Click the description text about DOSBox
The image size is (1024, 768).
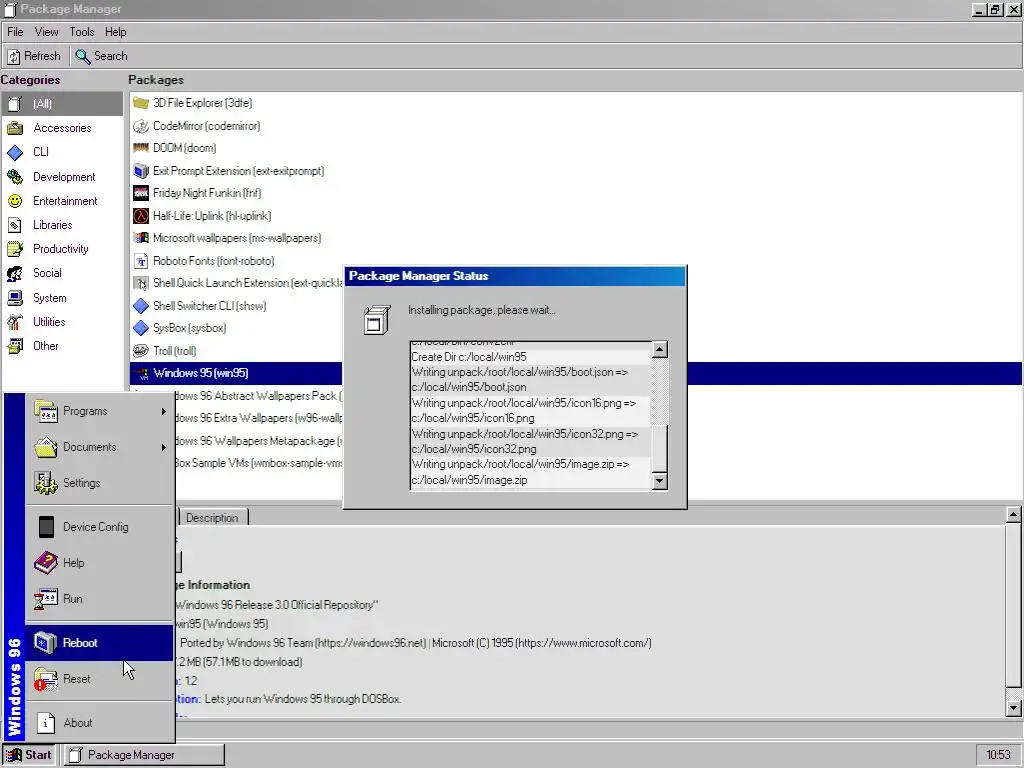click(x=302, y=699)
